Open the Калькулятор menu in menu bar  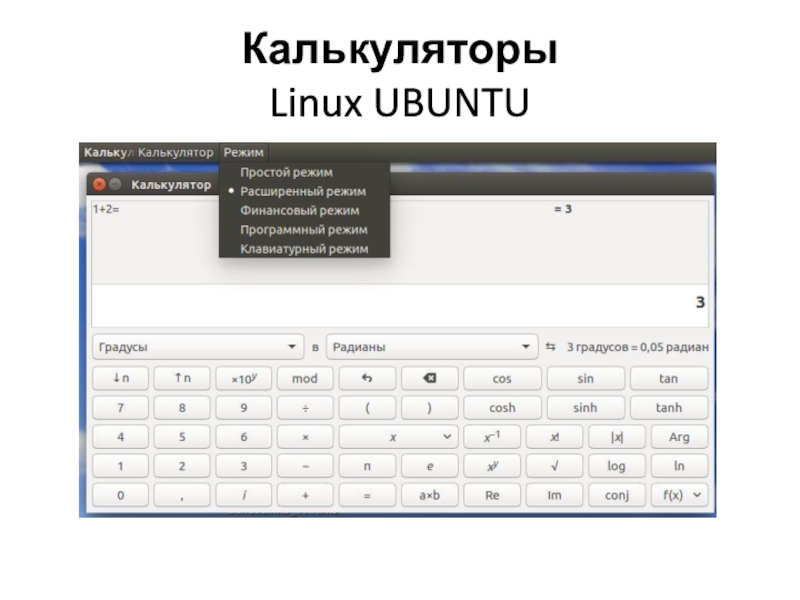(x=176, y=152)
